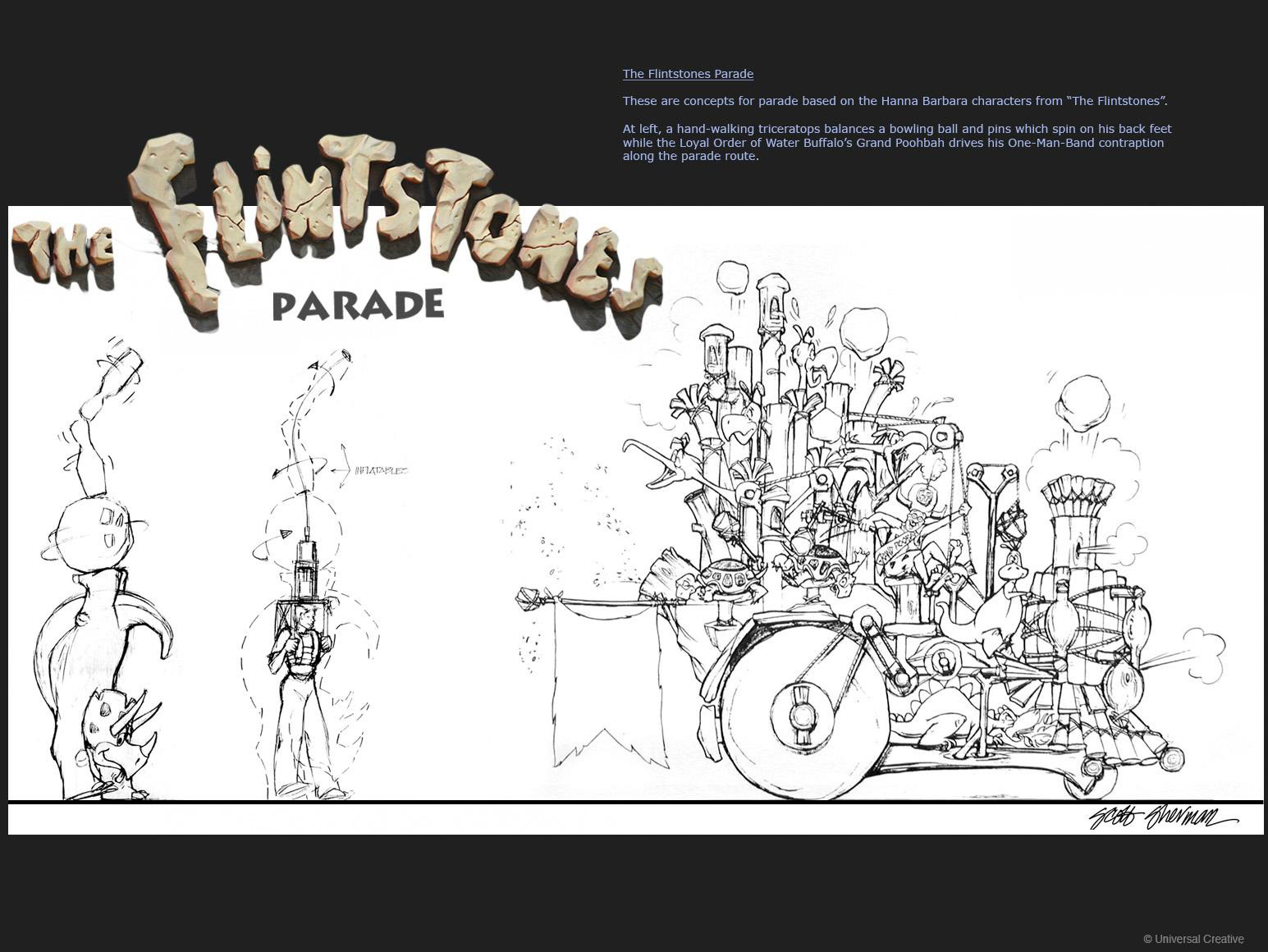
Task: Click the Scott Sherman signature
Action: pyautogui.click(x=1162, y=817)
